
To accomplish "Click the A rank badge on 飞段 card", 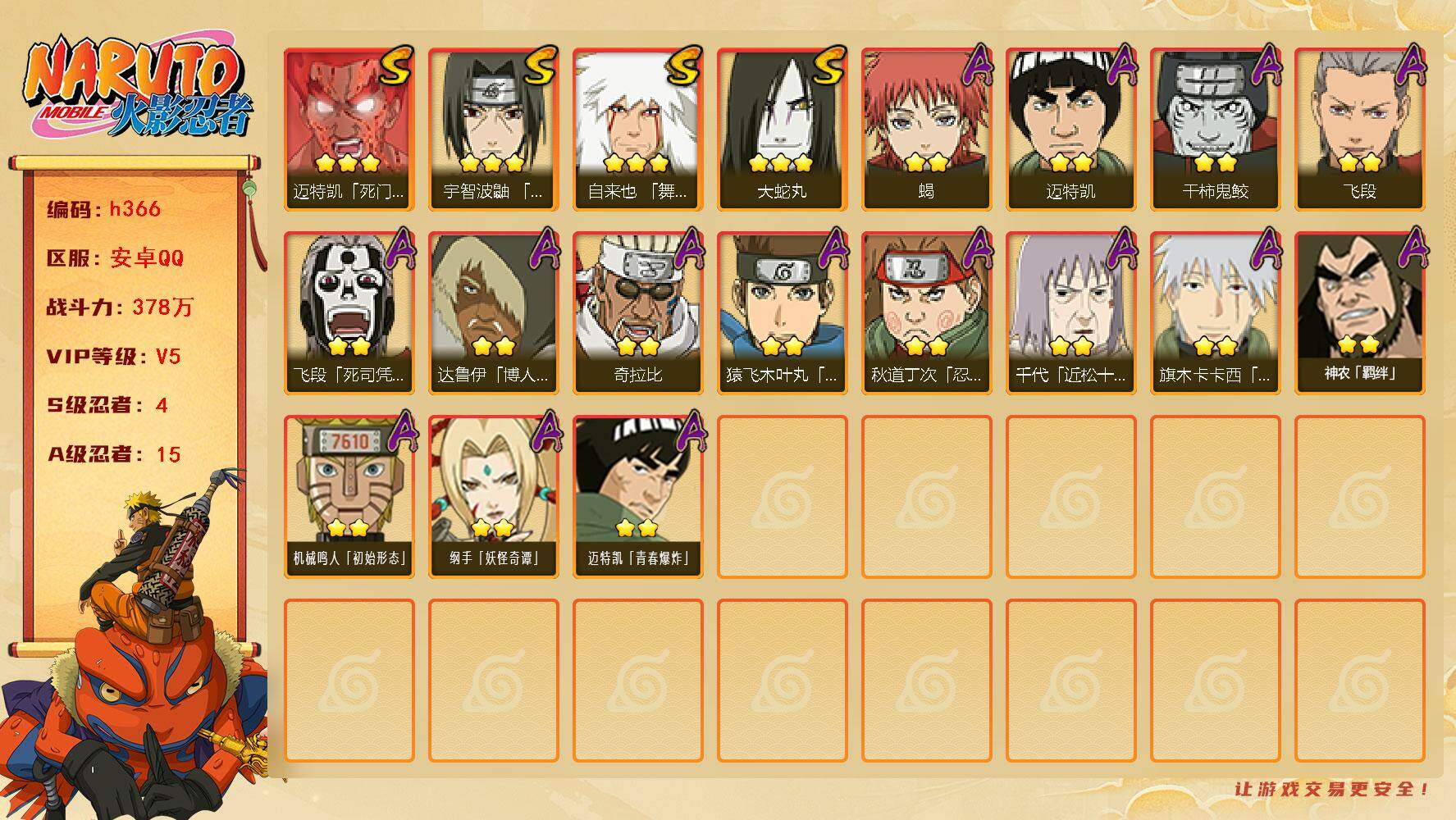I will coord(1413,66).
